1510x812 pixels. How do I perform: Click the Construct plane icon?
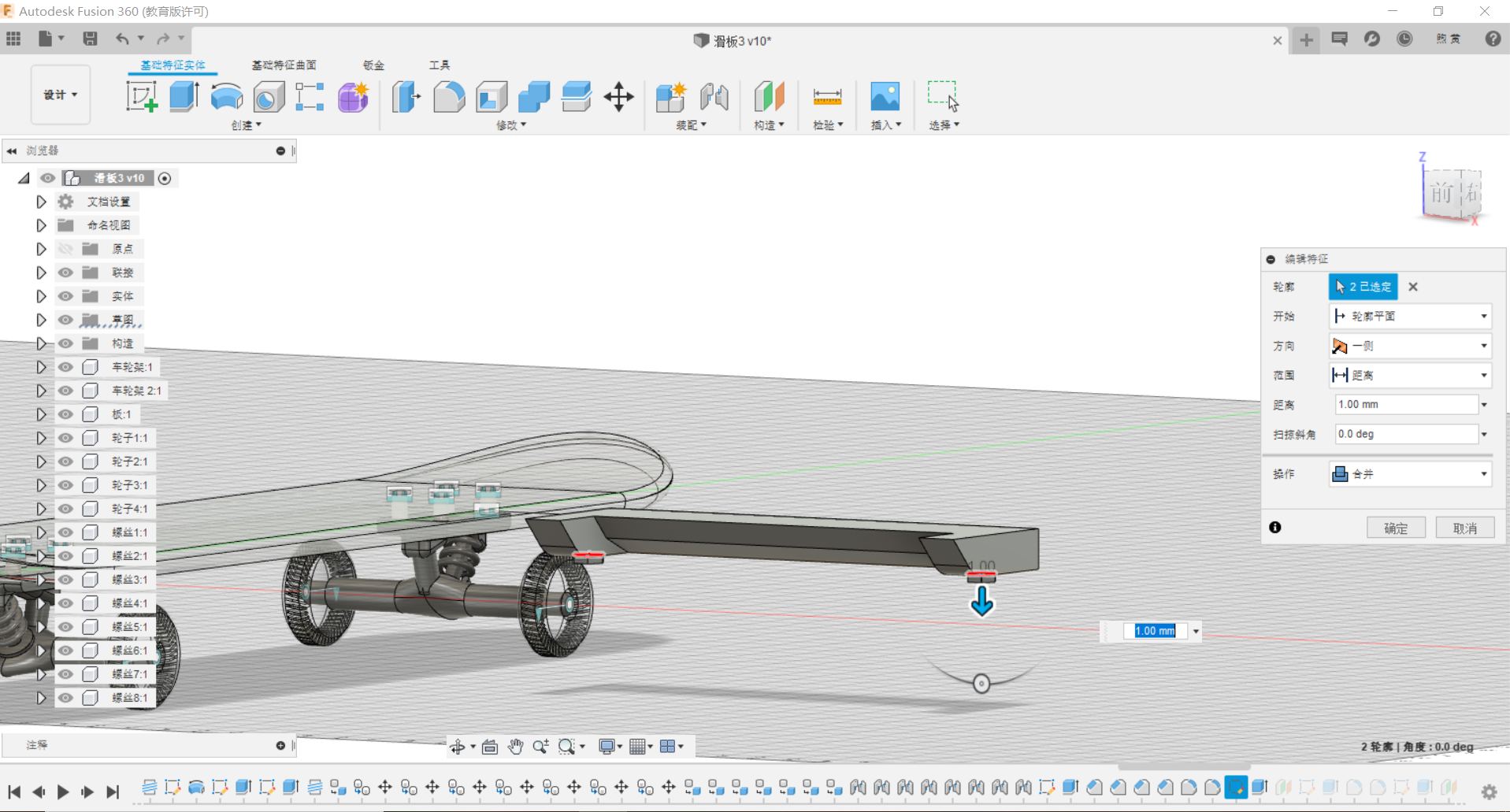click(769, 97)
